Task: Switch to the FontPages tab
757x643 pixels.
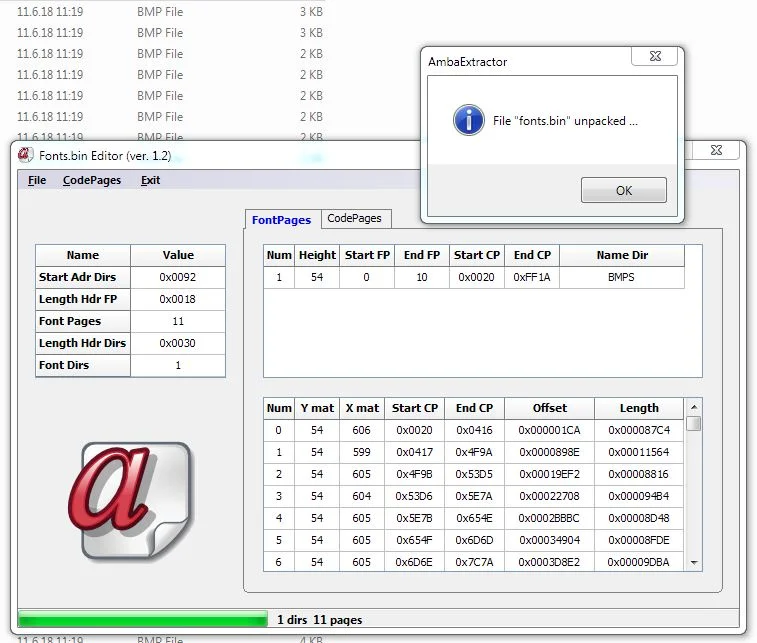Action: click(x=282, y=220)
